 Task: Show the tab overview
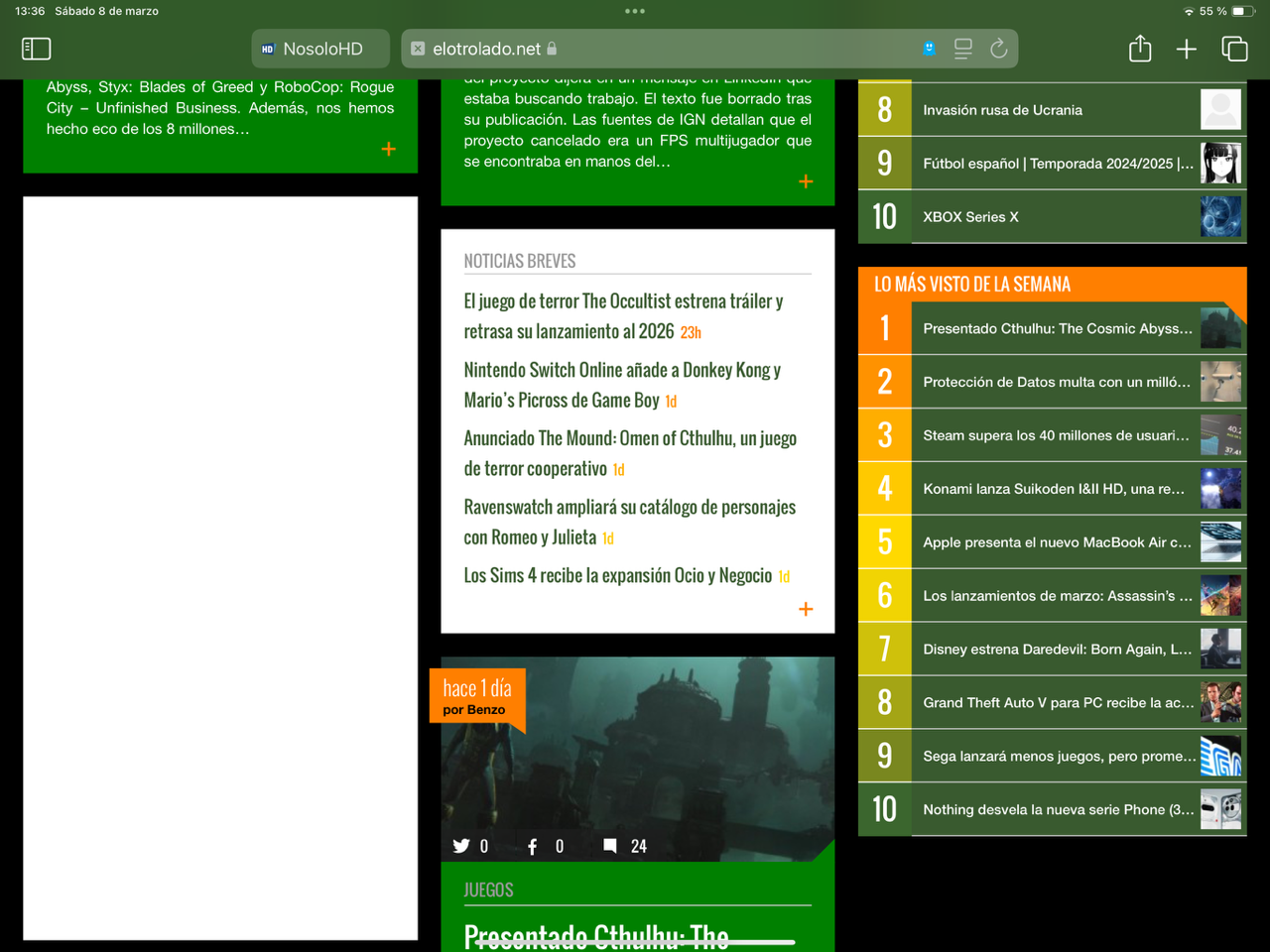coord(1234,49)
